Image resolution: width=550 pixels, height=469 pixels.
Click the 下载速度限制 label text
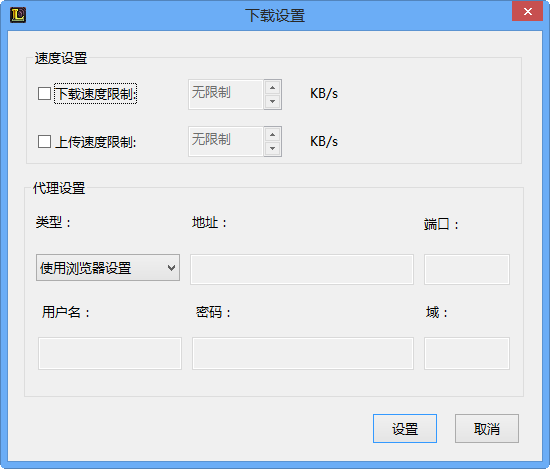coord(95,94)
